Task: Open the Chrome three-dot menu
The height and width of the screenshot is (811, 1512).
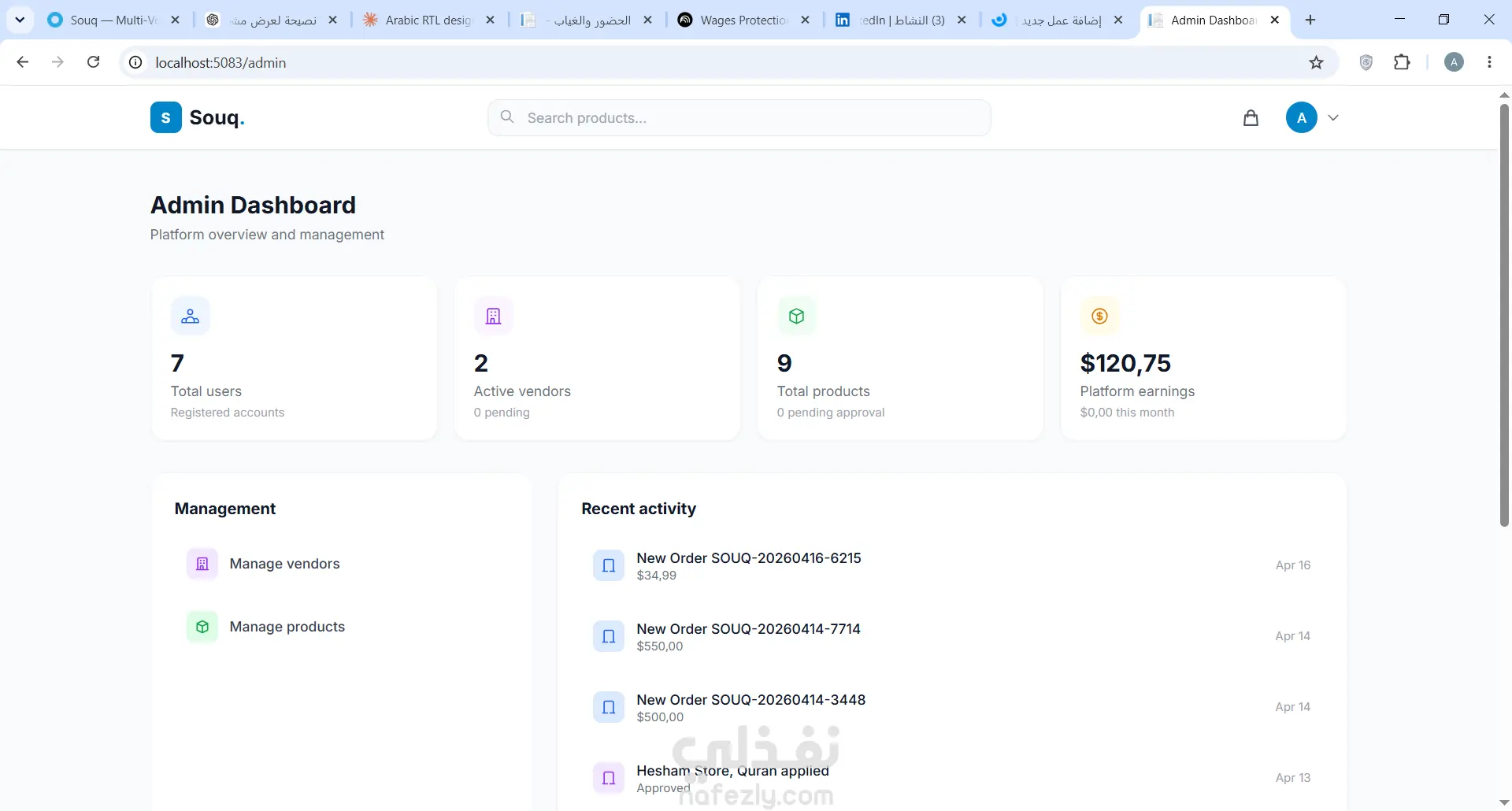Action: pyautogui.click(x=1489, y=62)
